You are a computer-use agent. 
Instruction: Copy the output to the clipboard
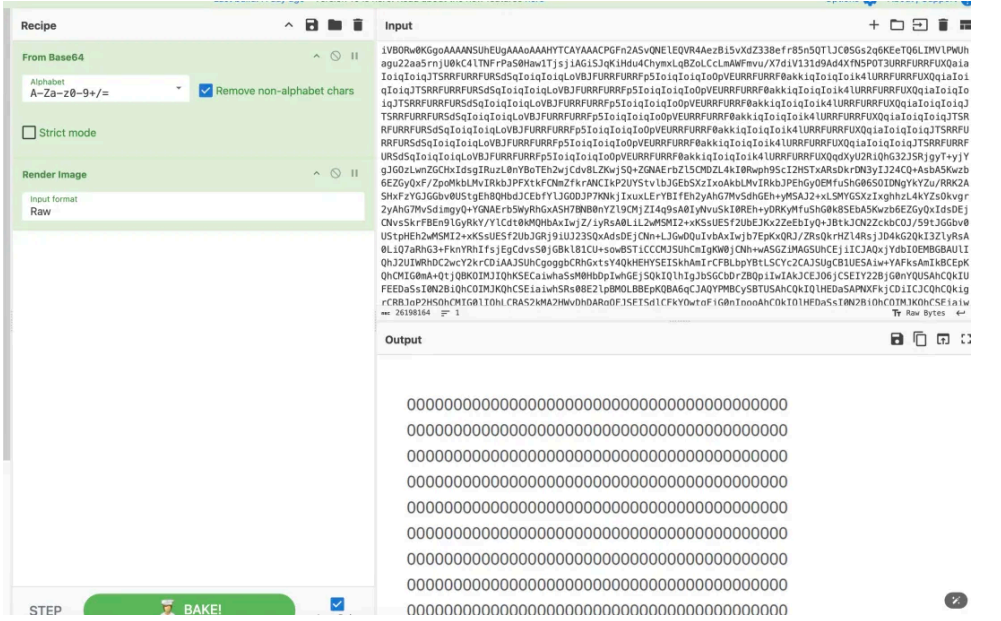point(920,339)
